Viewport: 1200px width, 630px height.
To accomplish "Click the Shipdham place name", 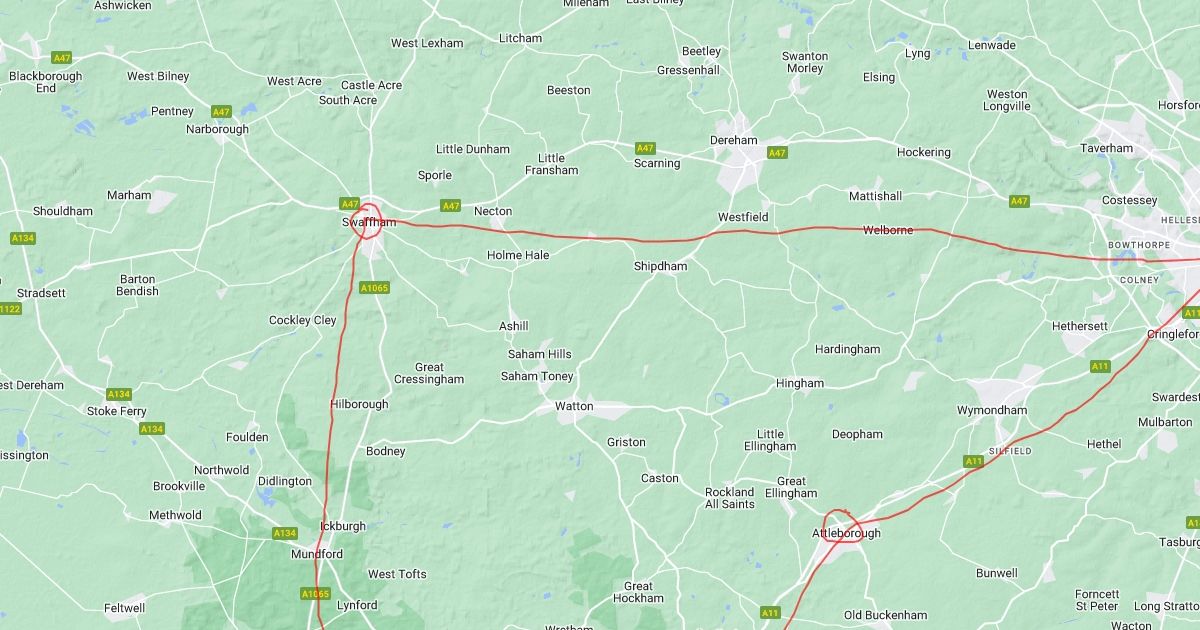I will click(x=660, y=267).
